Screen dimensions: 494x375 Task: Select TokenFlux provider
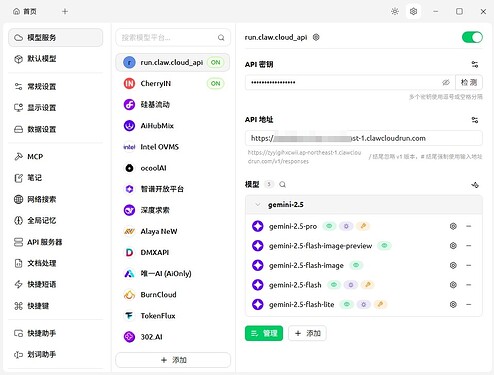(x=173, y=316)
